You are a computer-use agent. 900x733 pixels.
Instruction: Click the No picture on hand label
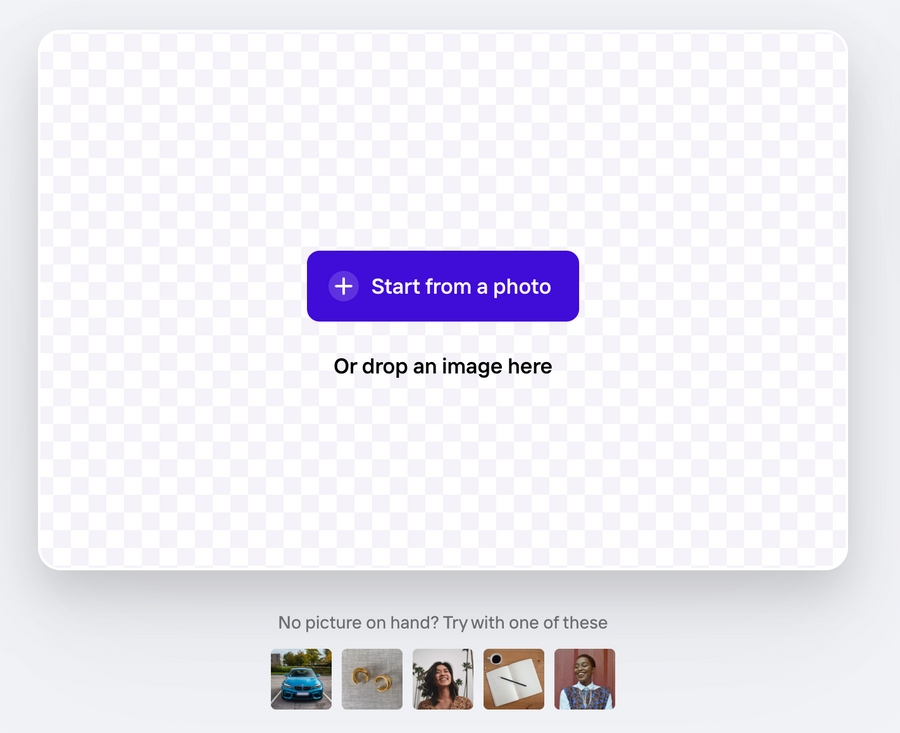coord(443,622)
